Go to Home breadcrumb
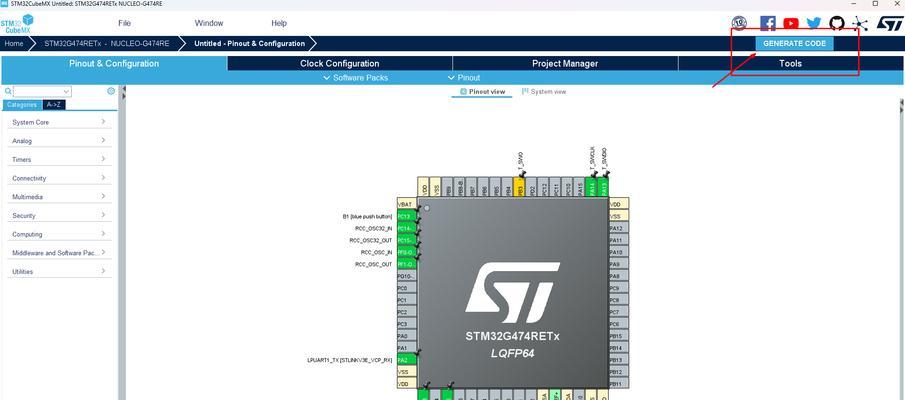 pos(14,43)
